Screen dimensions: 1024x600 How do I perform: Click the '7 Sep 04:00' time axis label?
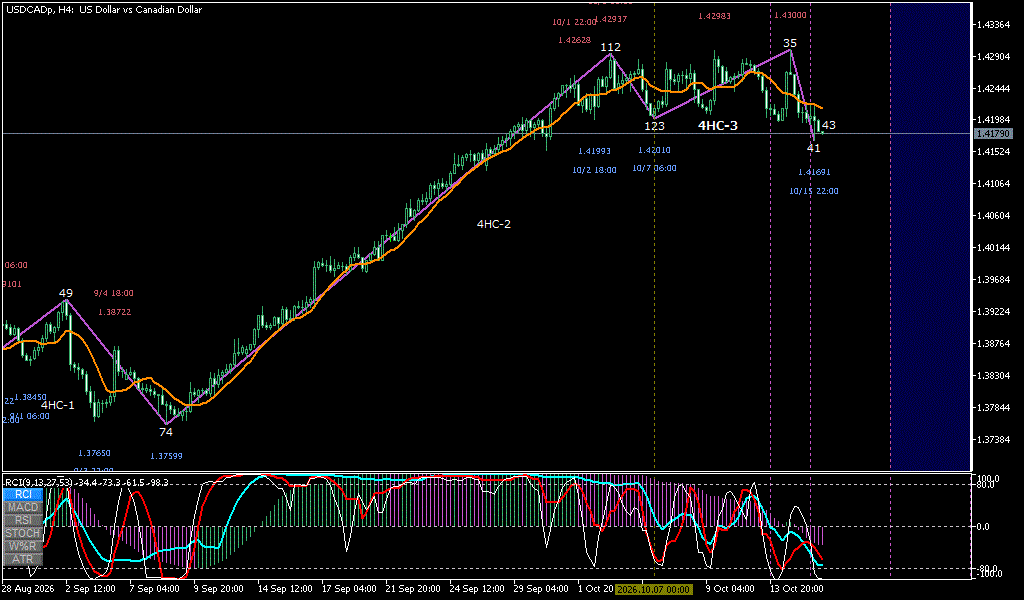(154, 588)
